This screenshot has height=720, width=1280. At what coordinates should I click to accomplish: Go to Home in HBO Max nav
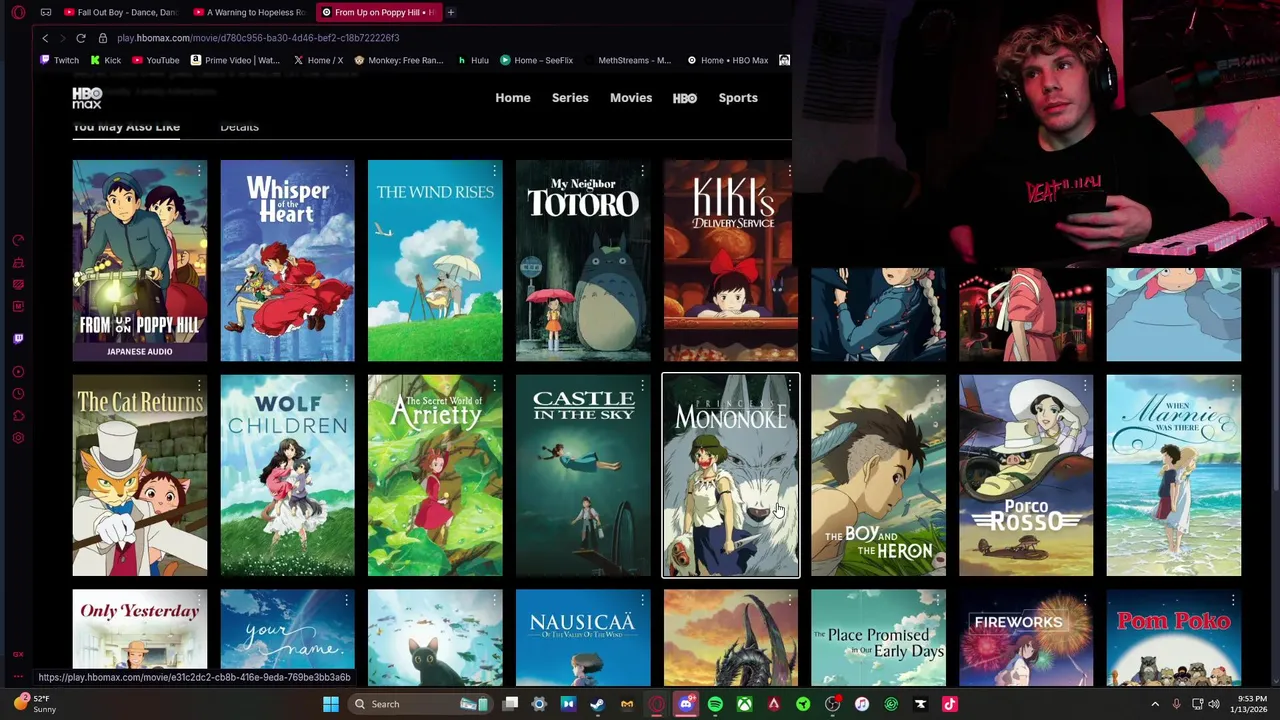click(513, 98)
